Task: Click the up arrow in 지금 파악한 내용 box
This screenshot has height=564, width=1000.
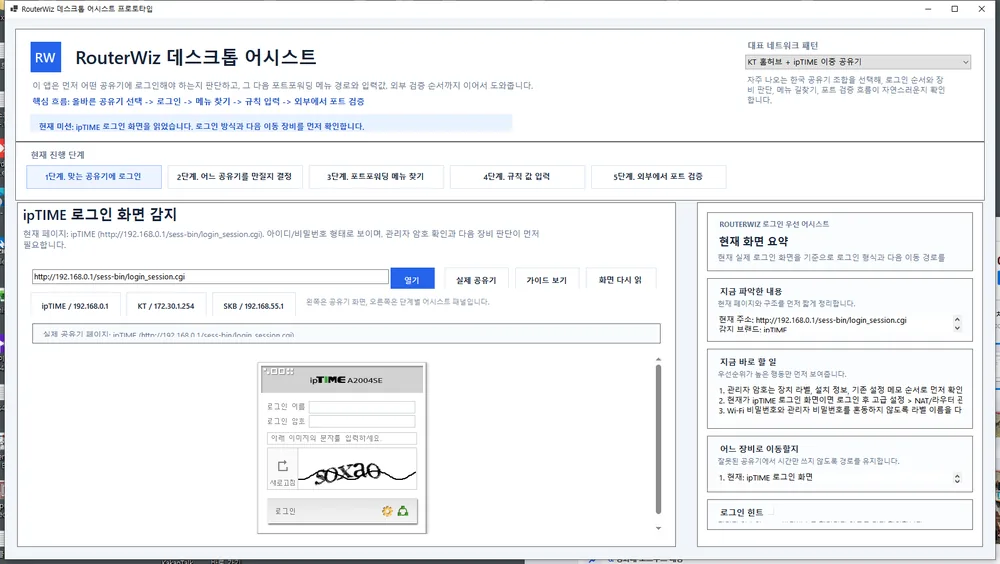Action: [x=957, y=319]
